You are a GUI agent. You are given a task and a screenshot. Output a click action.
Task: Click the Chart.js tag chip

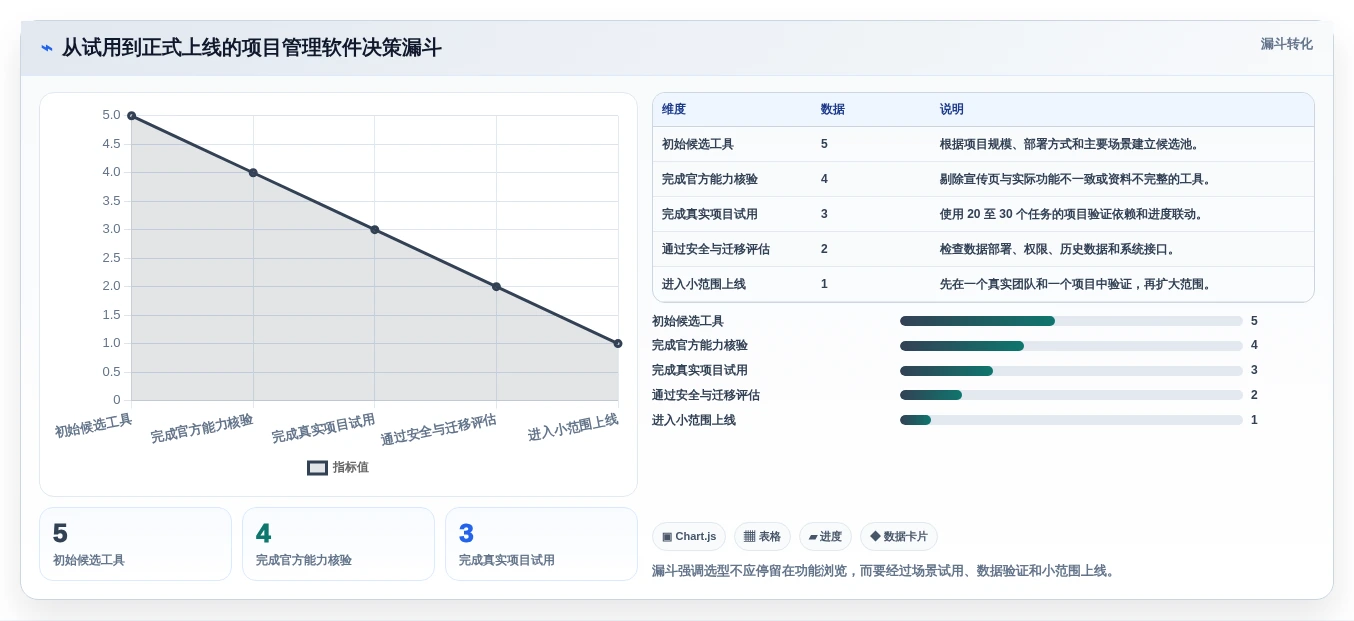point(689,537)
